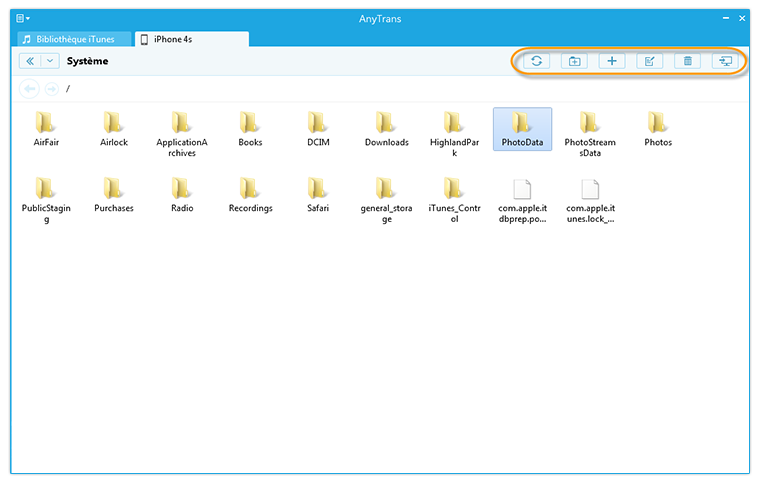Select the Books folder
The image size is (760, 484).
click(x=250, y=129)
